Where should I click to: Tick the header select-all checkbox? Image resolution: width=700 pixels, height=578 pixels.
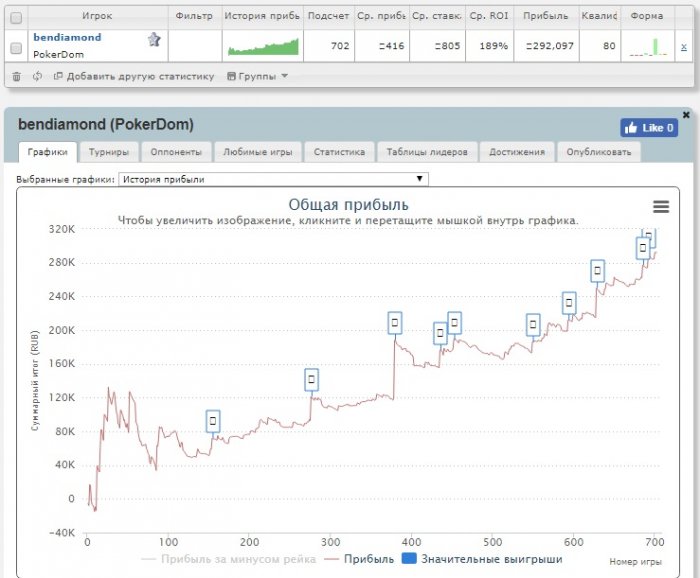pos(16,18)
